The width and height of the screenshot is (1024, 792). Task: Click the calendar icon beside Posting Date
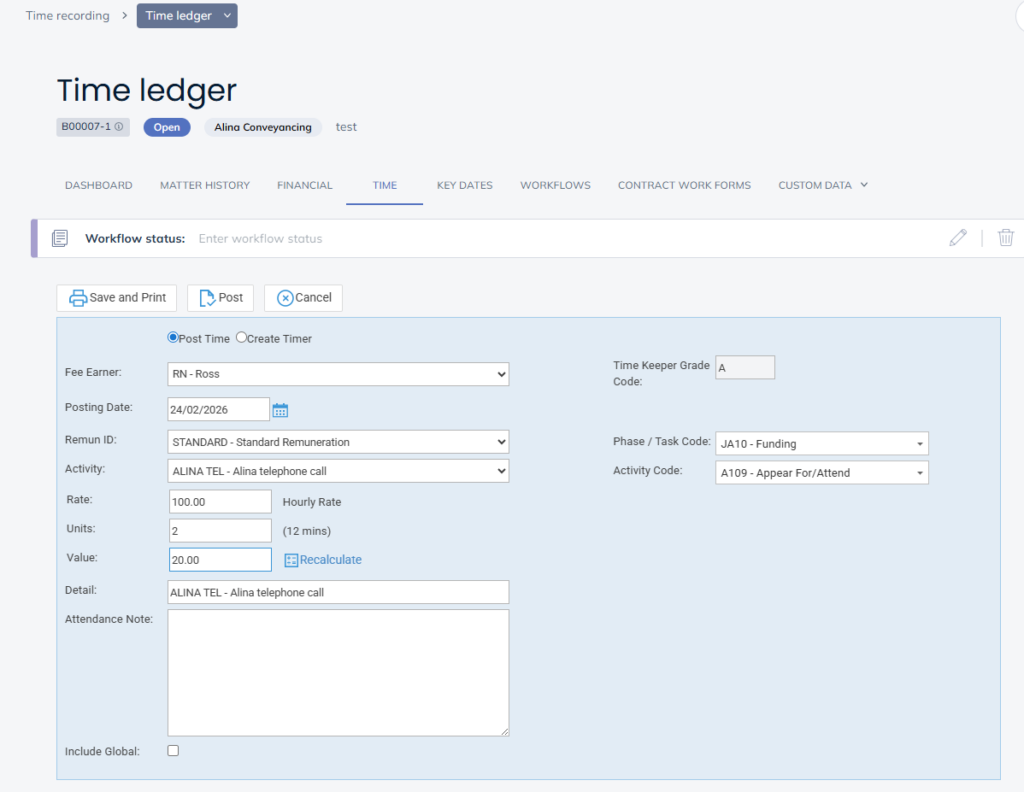coord(280,410)
